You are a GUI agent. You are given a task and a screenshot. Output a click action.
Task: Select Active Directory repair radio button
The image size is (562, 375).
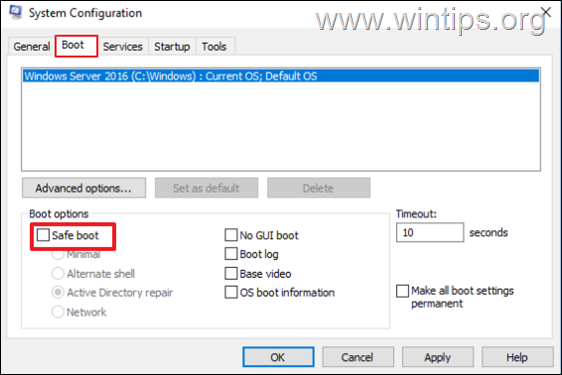[58, 292]
